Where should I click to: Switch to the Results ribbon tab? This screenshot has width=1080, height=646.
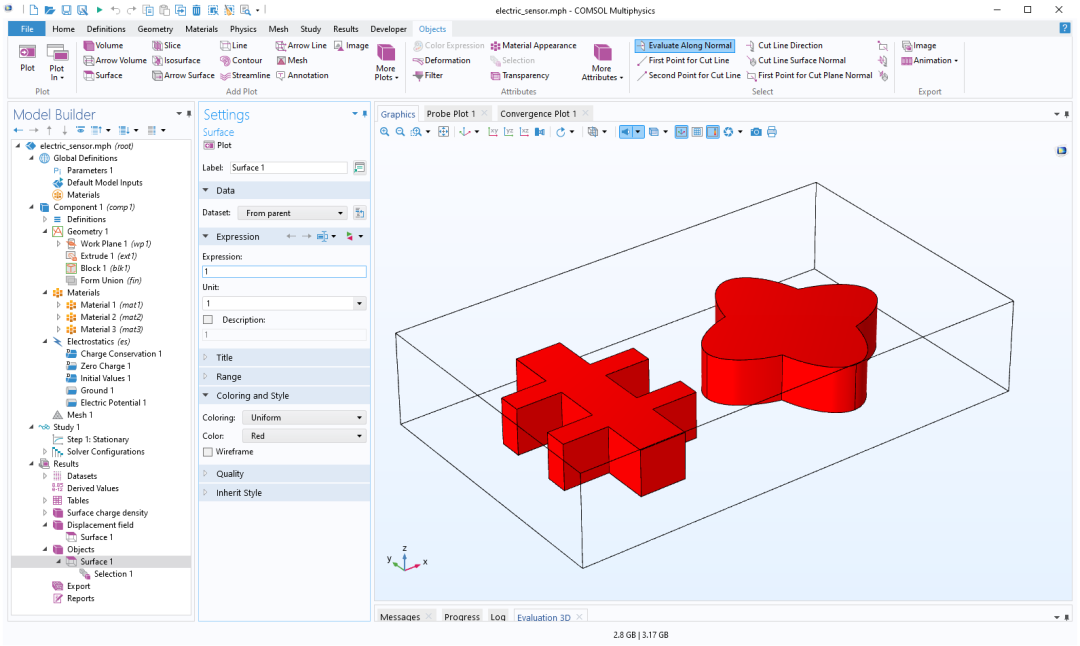(x=346, y=29)
